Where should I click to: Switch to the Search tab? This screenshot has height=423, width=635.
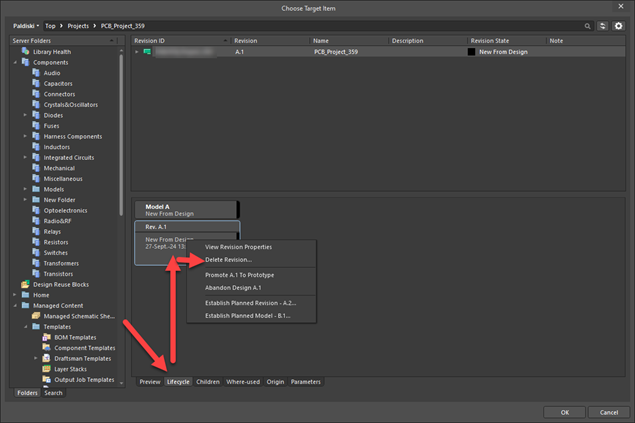(x=52, y=393)
